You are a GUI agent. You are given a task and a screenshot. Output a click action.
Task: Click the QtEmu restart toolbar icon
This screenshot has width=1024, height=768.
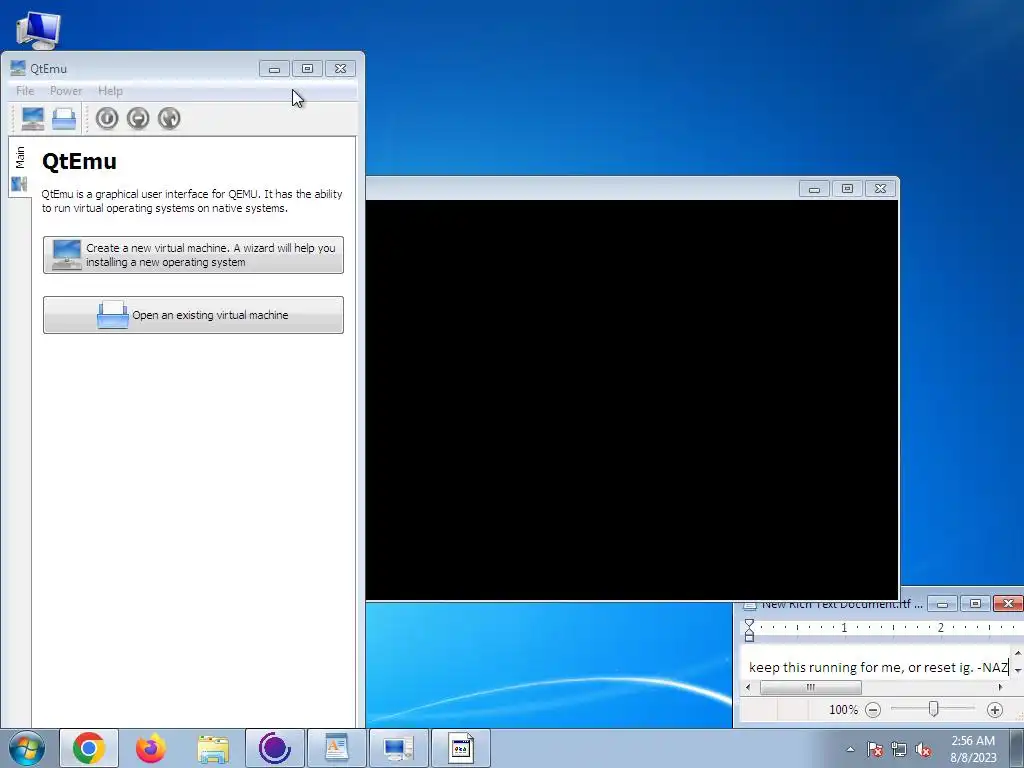click(x=169, y=118)
